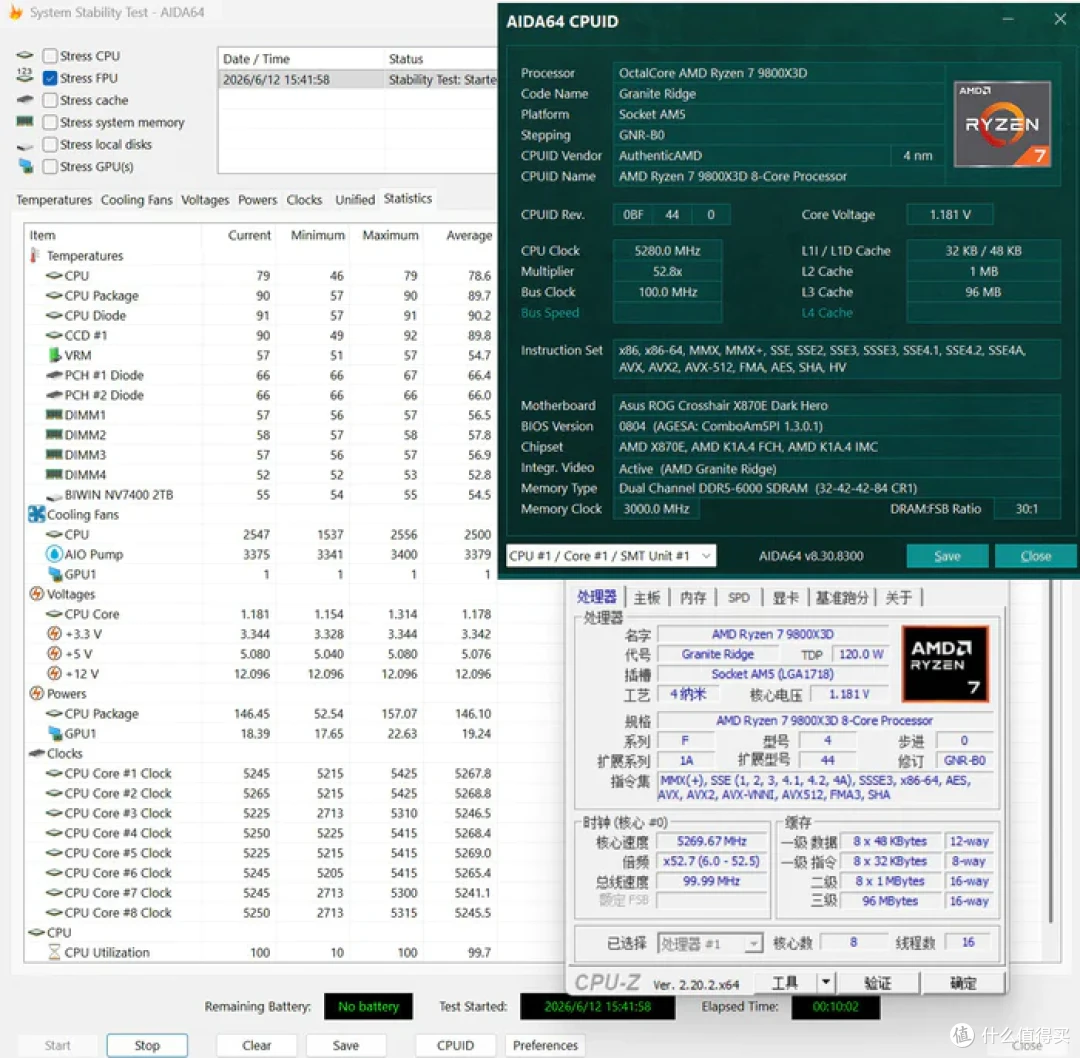Screen dimensions: 1080x1058
Task: Enable the Stress CPU checkbox
Action: click(x=50, y=56)
